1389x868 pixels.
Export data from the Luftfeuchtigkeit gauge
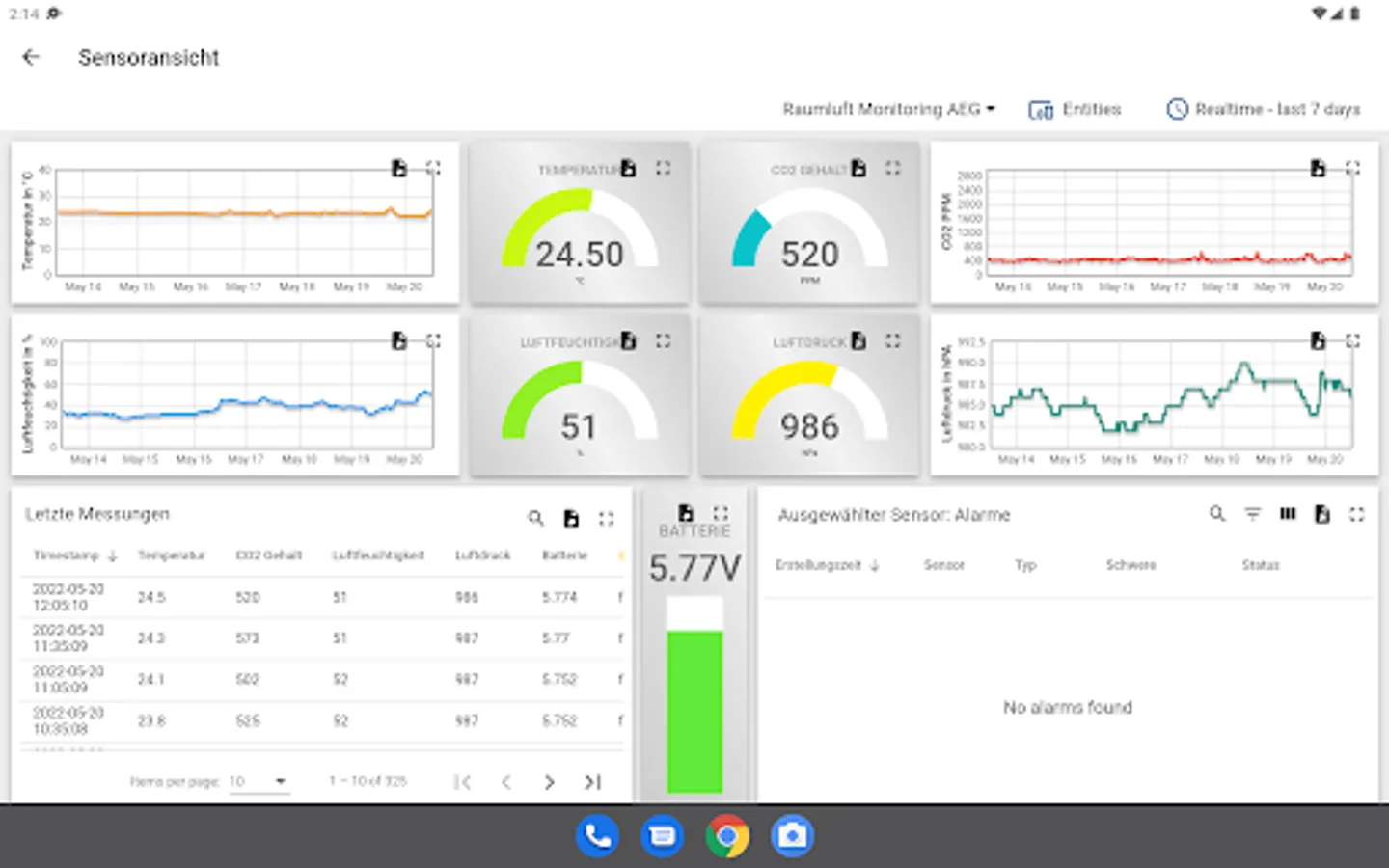pos(629,340)
